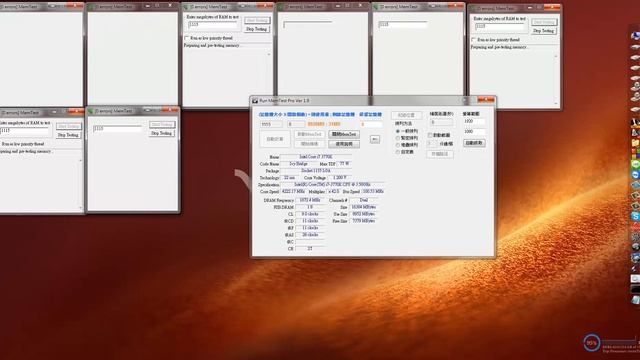
Task: Click the CL value 9.0 clocks
Action: pos(310,214)
